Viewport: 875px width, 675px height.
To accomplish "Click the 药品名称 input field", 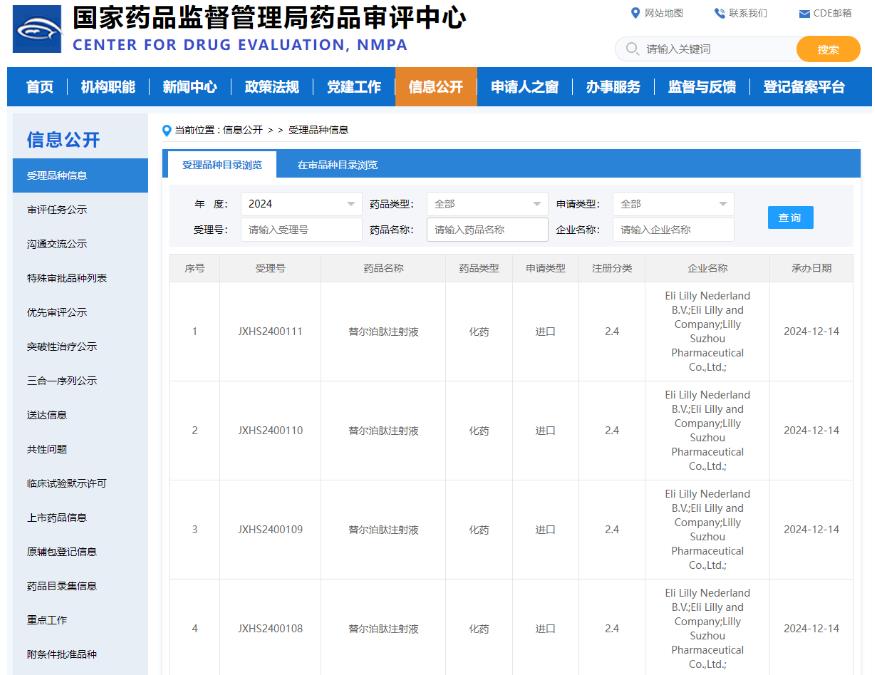I will click(x=487, y=230).
